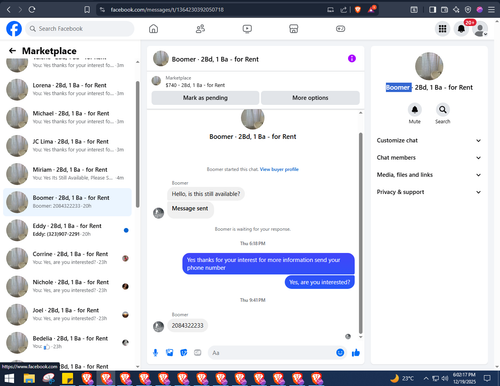500x386 pixels.
Task: Open the Nichole 2Bd, 1 Ba conversation
Action: [67, 286]
